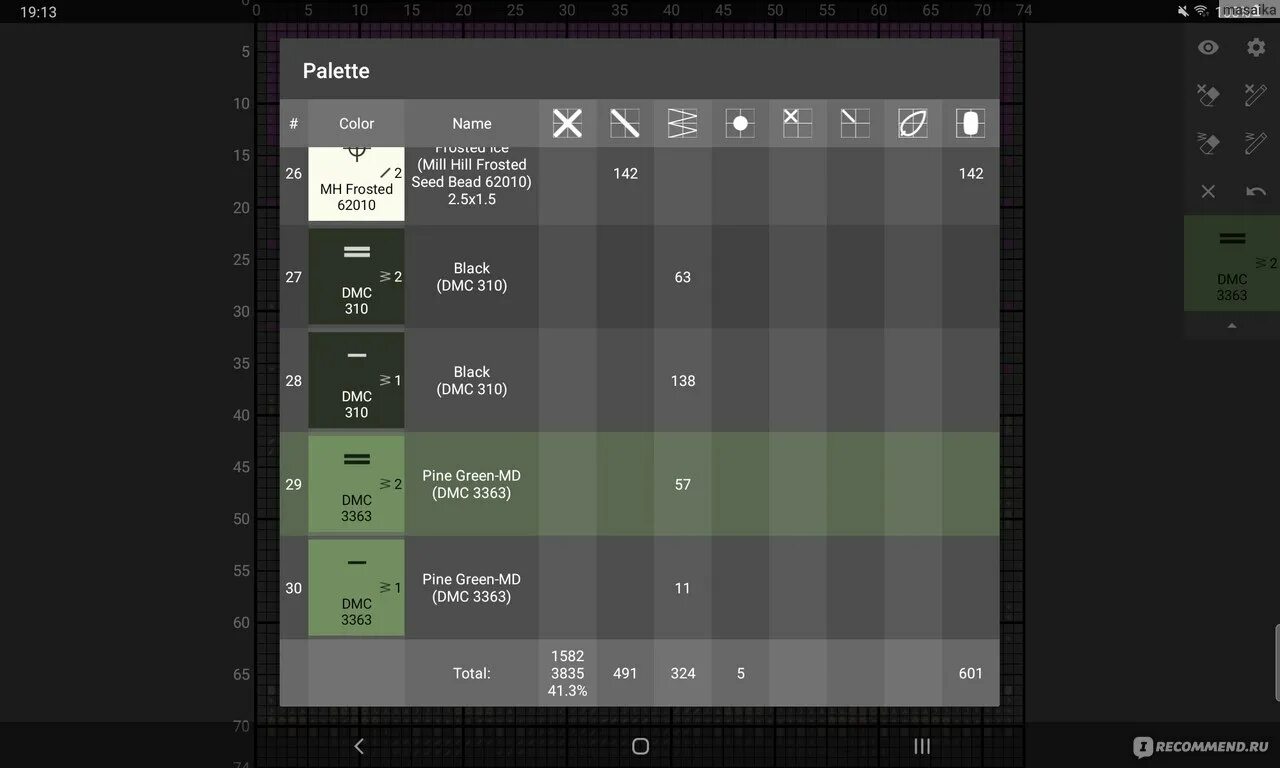The image size is (1280, 768).
Task: Click row number 27
Action: coord(293,277)
